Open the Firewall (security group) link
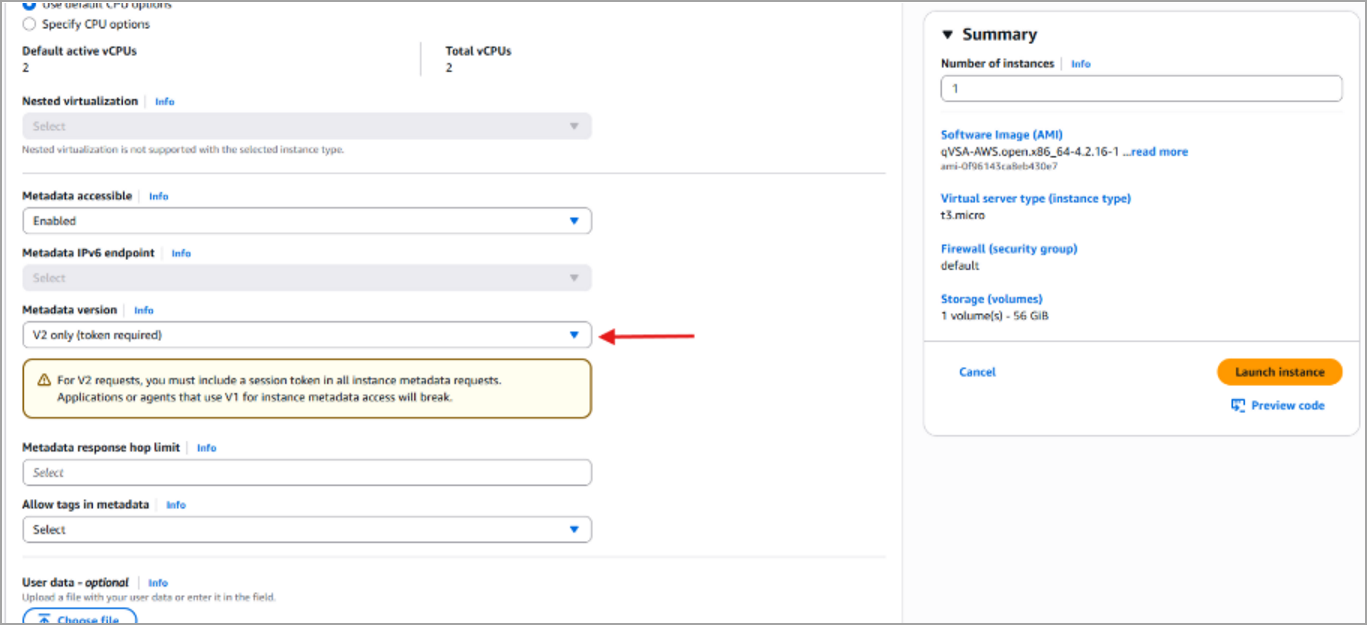The height and width of the screenshot is (625, 1367). 1009,249
